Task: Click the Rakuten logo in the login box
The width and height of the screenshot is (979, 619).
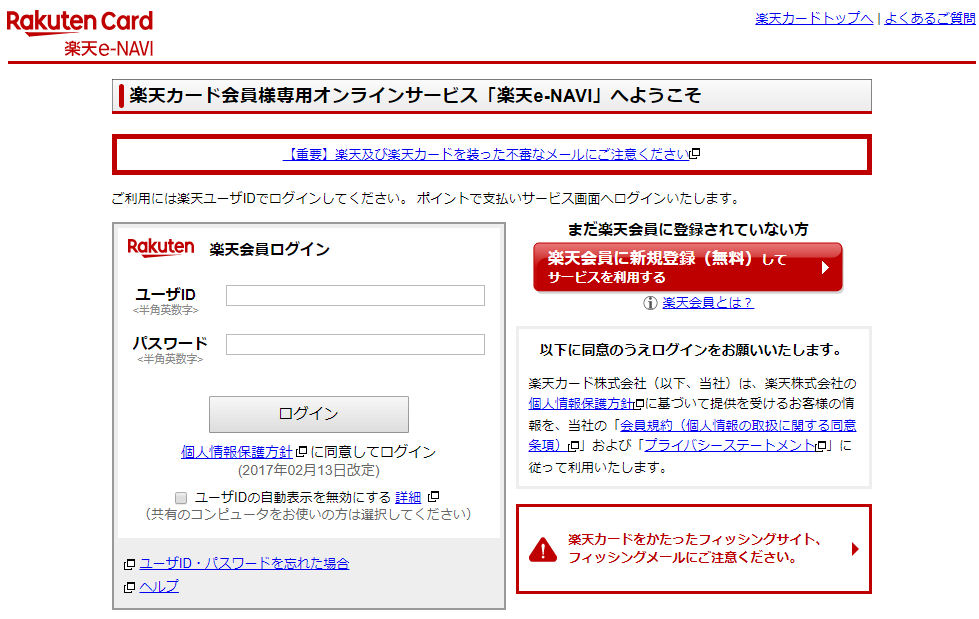Action: 160,248
